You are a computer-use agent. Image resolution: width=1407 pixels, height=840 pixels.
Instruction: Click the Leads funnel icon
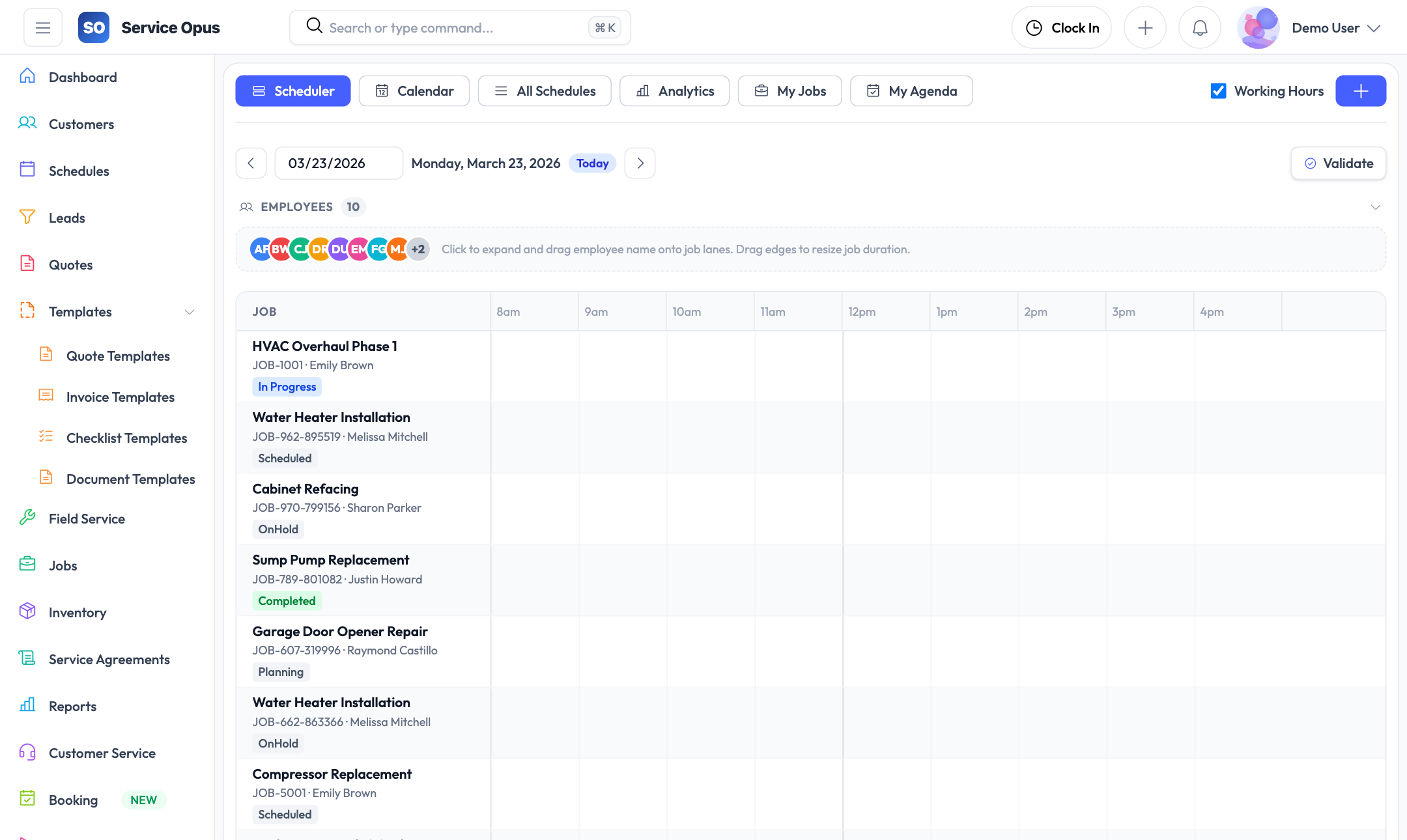27,217
